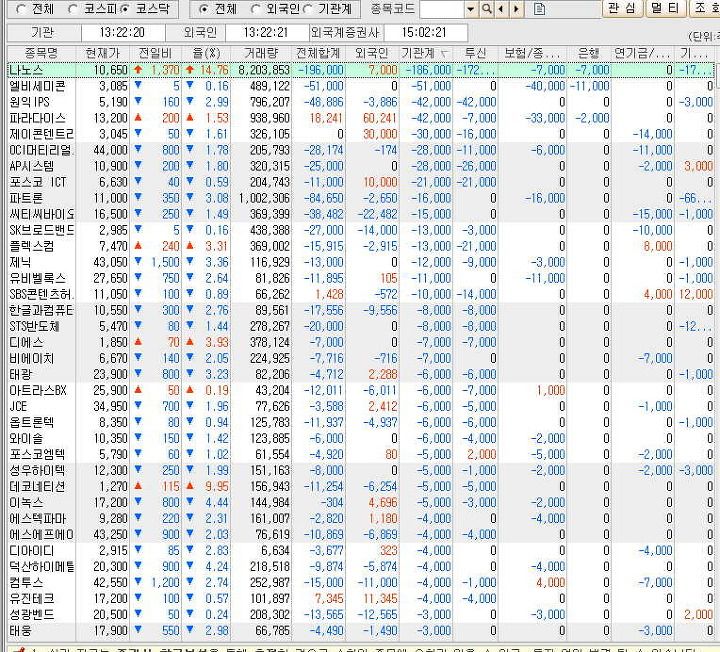Sort by the 전체합계 column header

318,53
